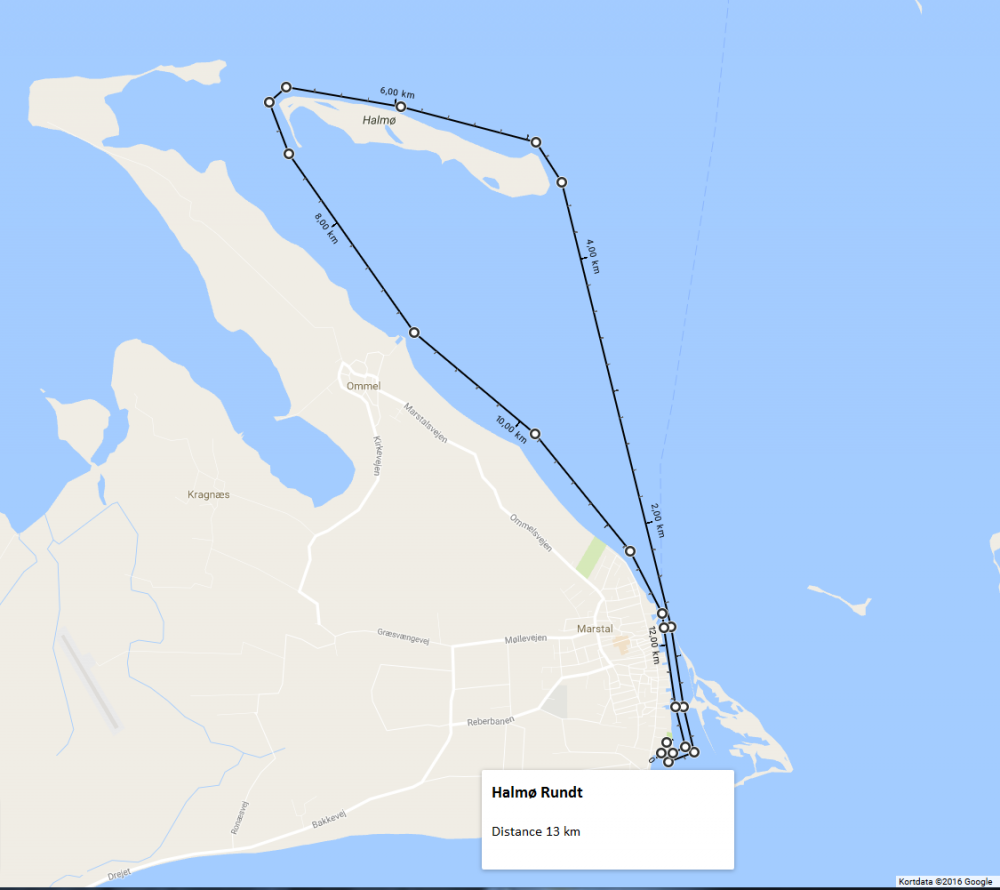Click the Ommel village label

364,386
